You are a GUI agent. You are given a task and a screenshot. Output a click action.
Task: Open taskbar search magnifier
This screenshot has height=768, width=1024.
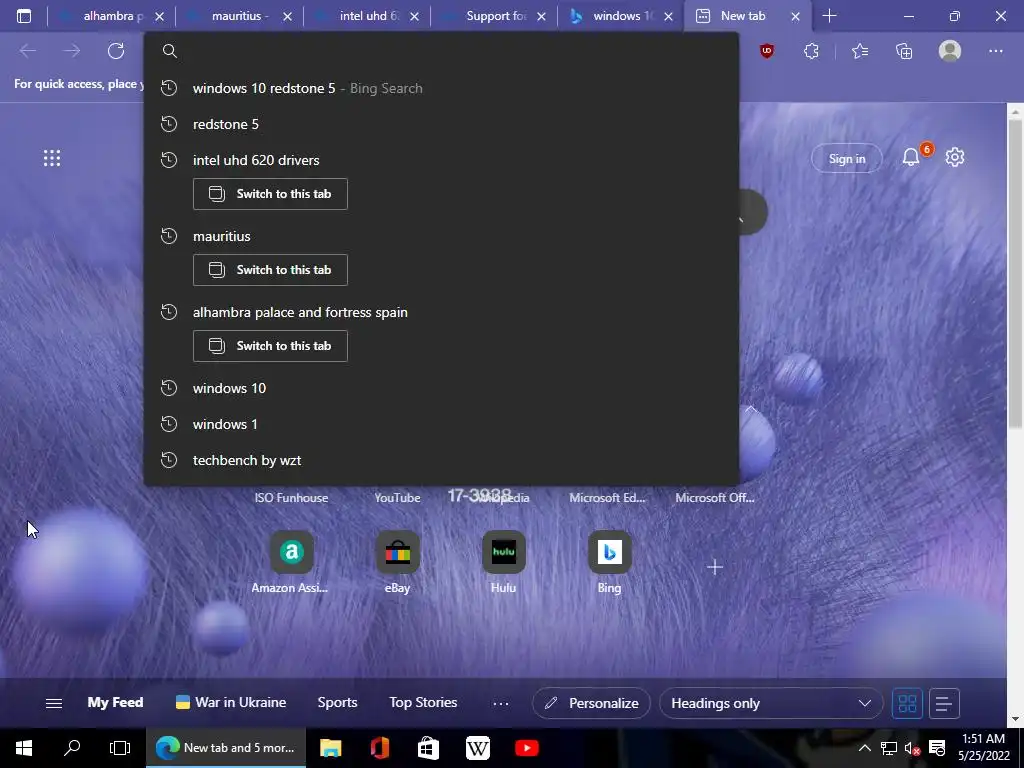(x=72, y=748)
